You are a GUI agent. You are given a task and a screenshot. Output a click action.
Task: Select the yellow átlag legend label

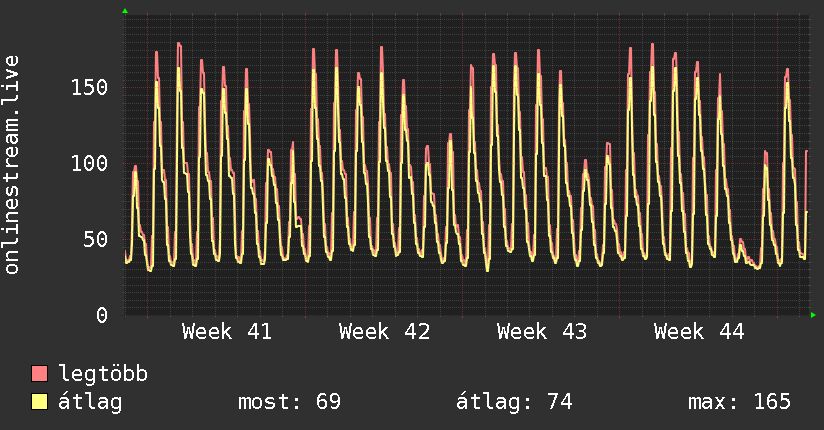click(x=90, y=402)
